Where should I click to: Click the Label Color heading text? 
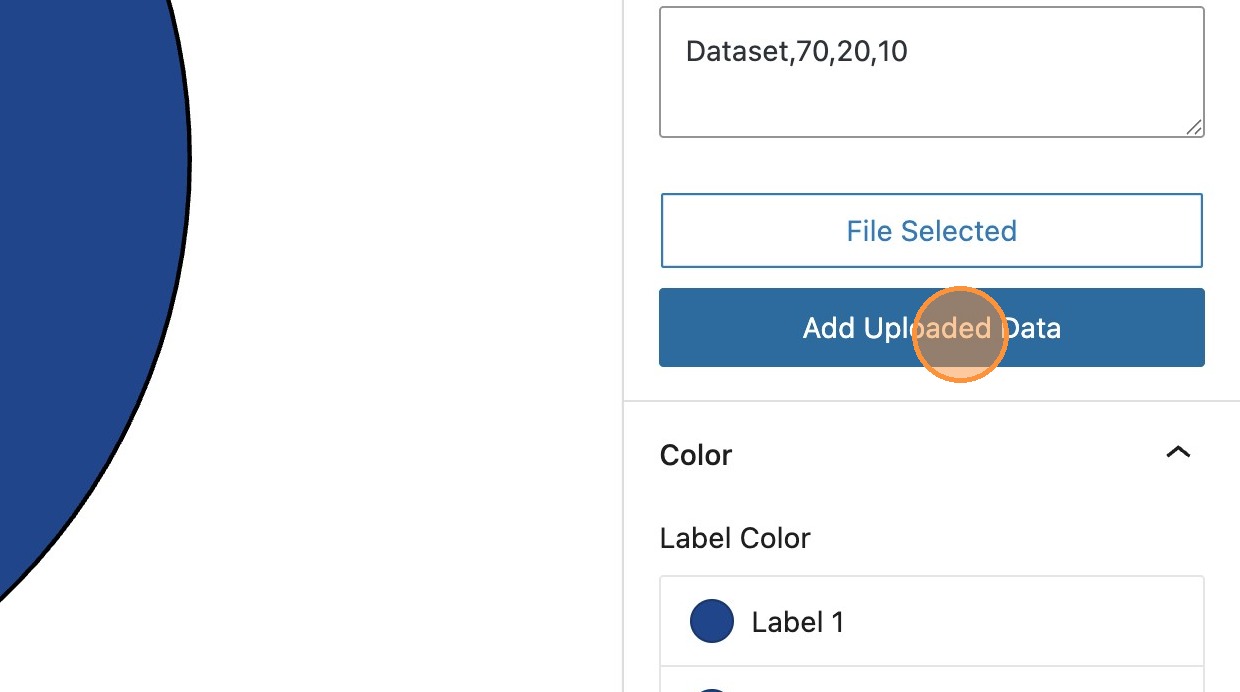pyautogui.click(x=735, y=538)
